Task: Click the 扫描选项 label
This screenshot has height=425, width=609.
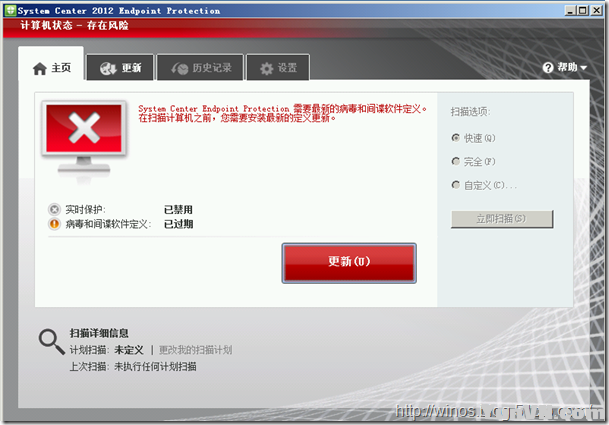Action: [x=470, y=112]
